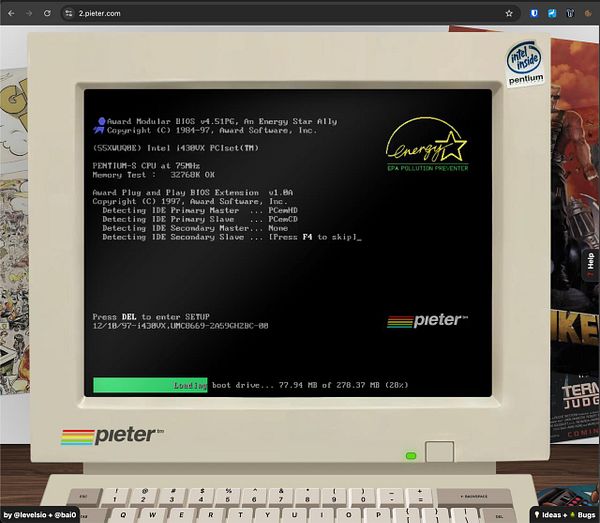Click the 6 / ^ key
The image size is (600, 523).
pos(254,496)
